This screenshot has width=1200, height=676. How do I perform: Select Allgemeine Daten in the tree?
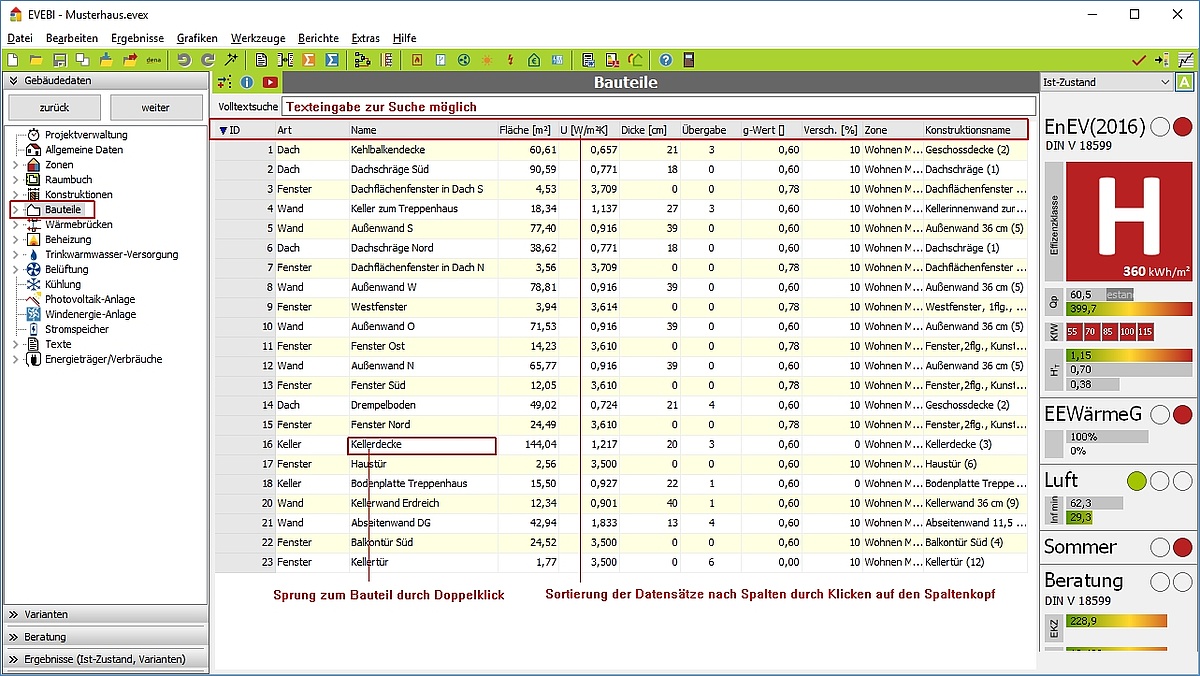click(x=84, y=149)
